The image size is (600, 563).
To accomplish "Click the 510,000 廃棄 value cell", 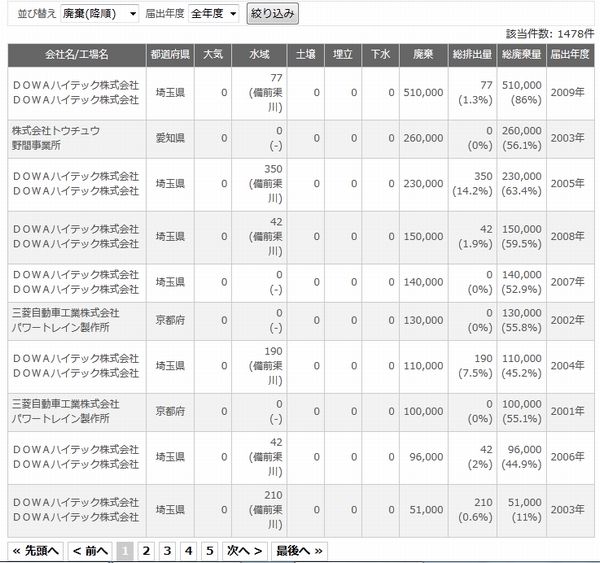I will (423, 93).
